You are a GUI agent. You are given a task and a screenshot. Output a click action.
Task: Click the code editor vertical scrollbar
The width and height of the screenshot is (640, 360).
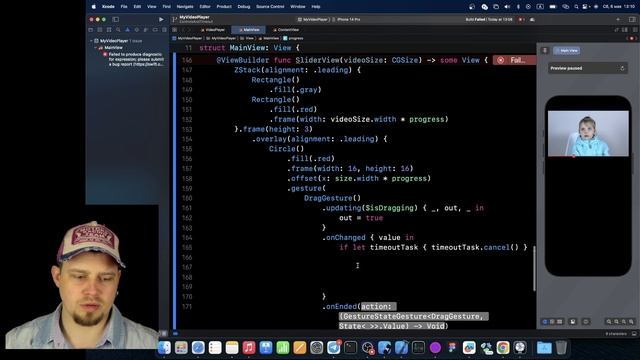[534, 269]
